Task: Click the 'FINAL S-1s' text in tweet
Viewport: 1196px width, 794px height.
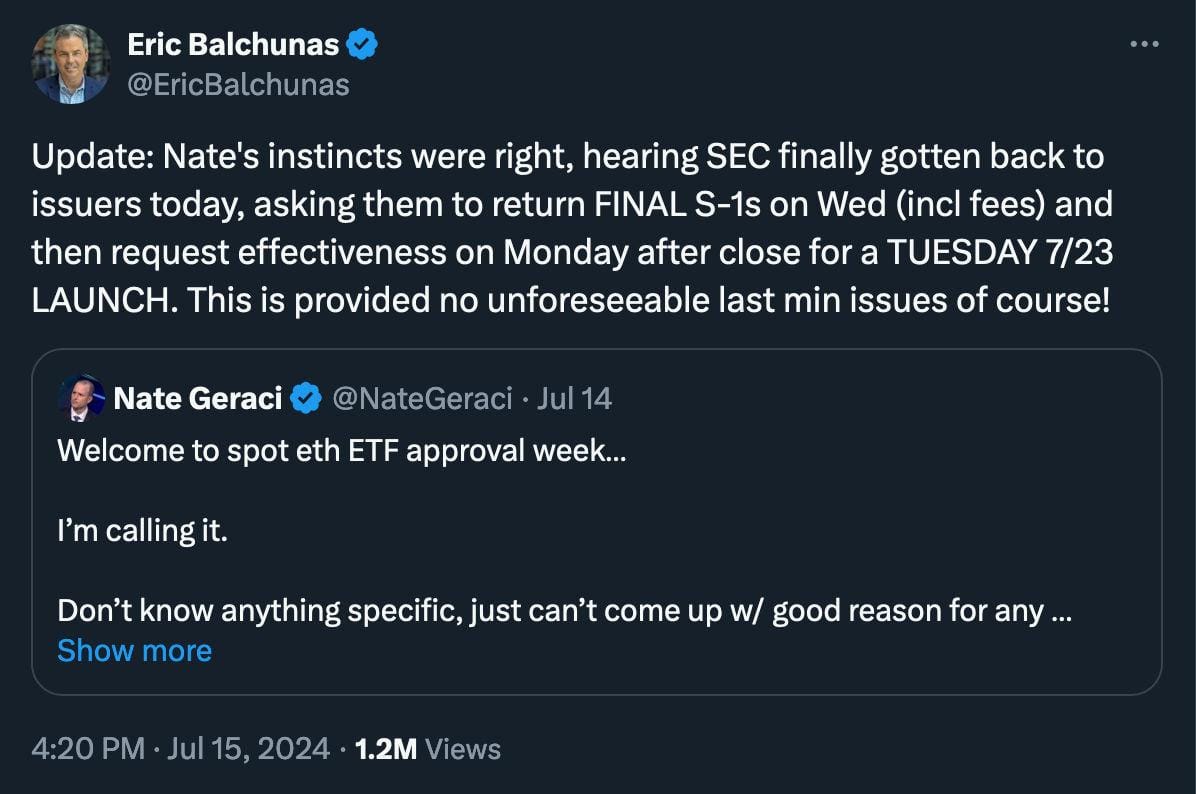Action: (x=677, y=204)
